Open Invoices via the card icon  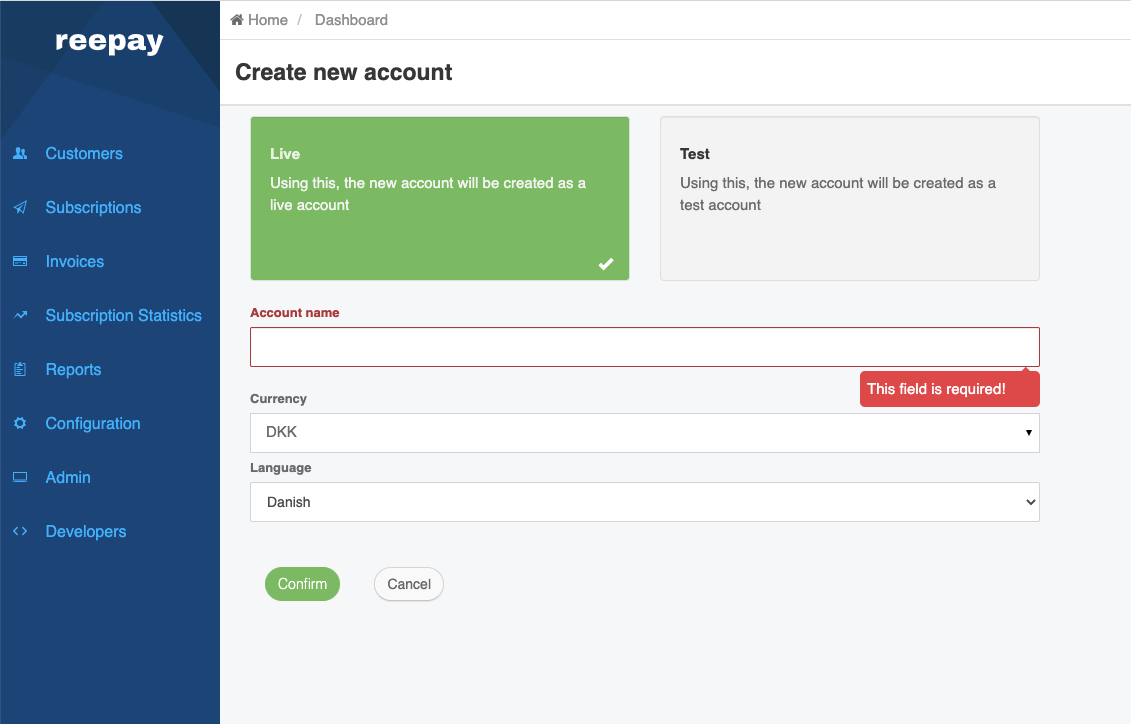[x=20, y=261]
